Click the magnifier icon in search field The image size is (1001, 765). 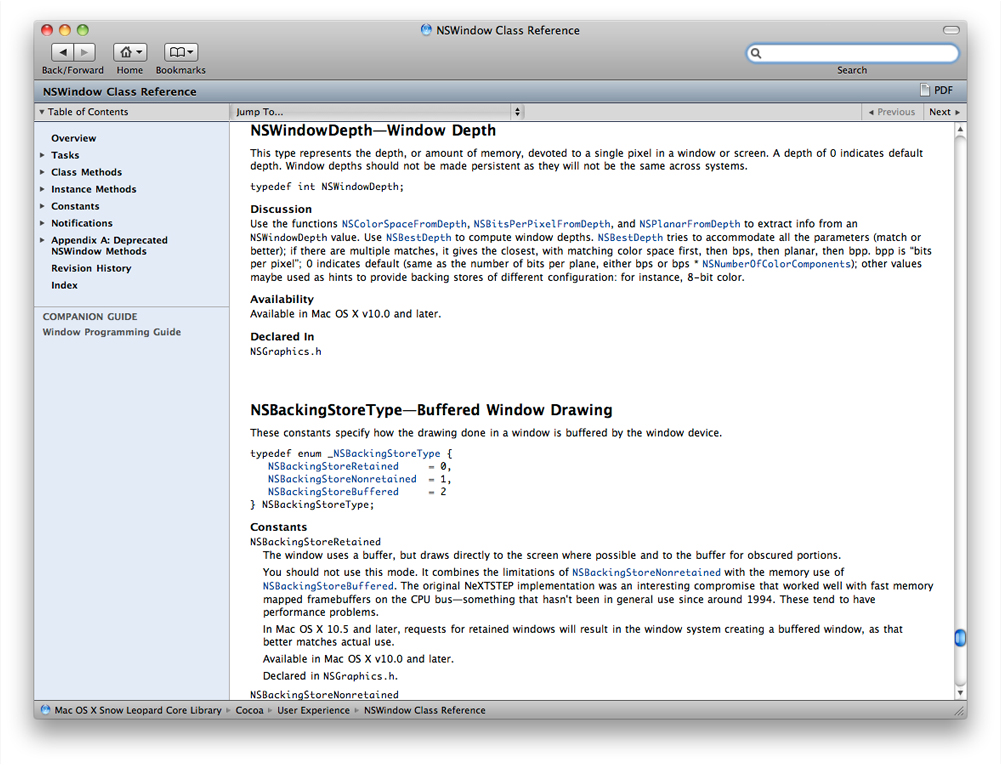(756, 53)
